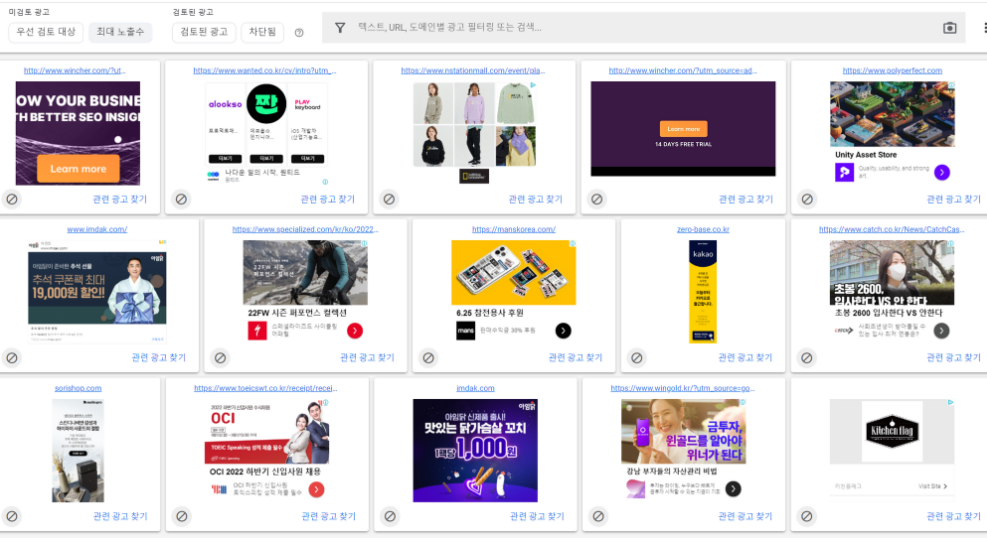Click black arrow in 6.25 참전용사 후원 ad

[563, 330]
